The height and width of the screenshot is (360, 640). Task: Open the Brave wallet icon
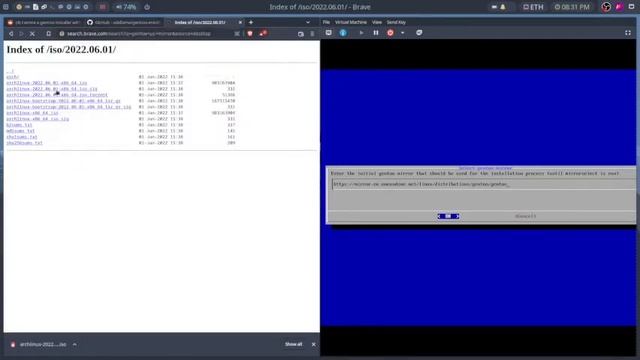[301, 34]
